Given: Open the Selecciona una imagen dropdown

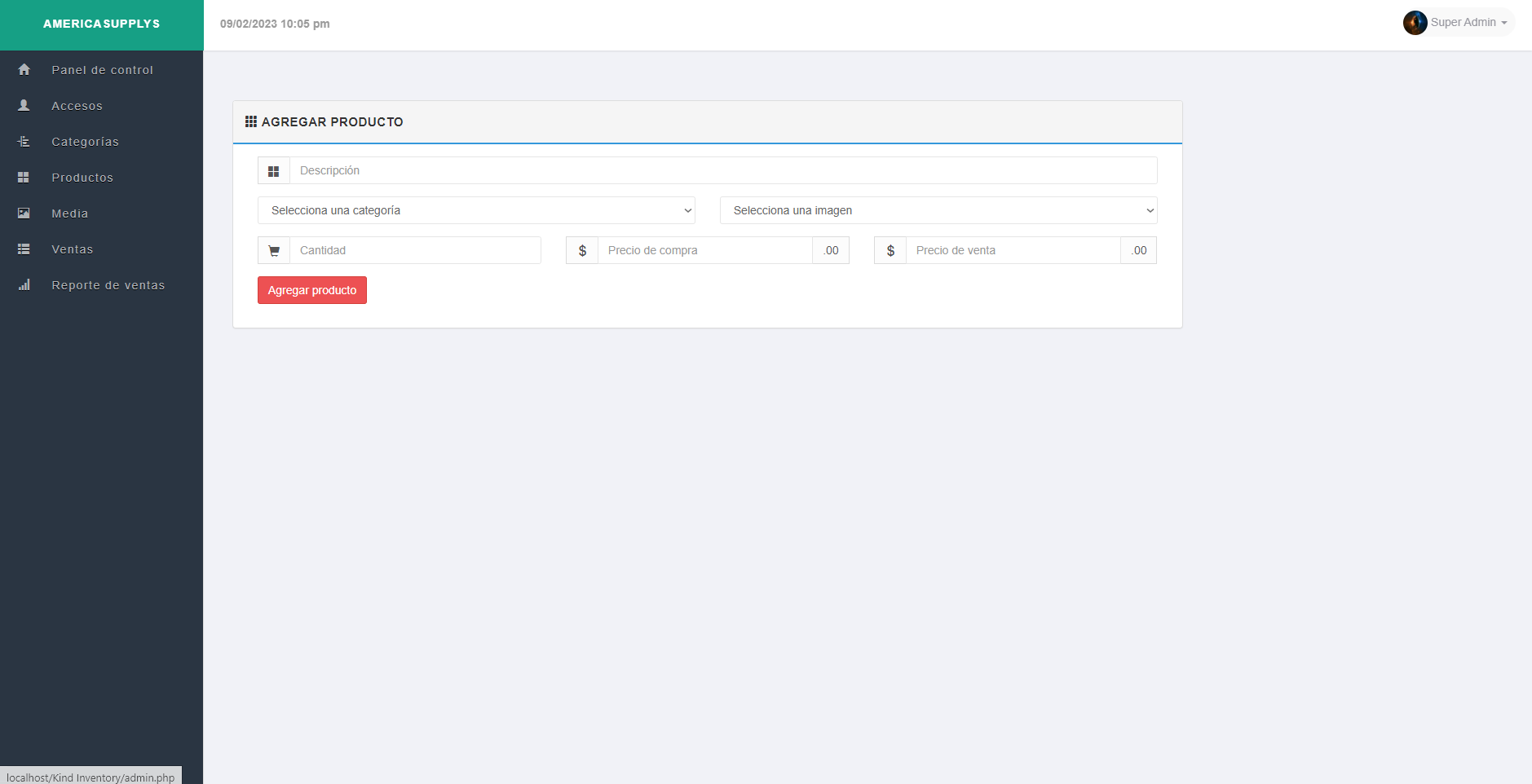Looking at the screenshot, I should [x=938, y=210].
